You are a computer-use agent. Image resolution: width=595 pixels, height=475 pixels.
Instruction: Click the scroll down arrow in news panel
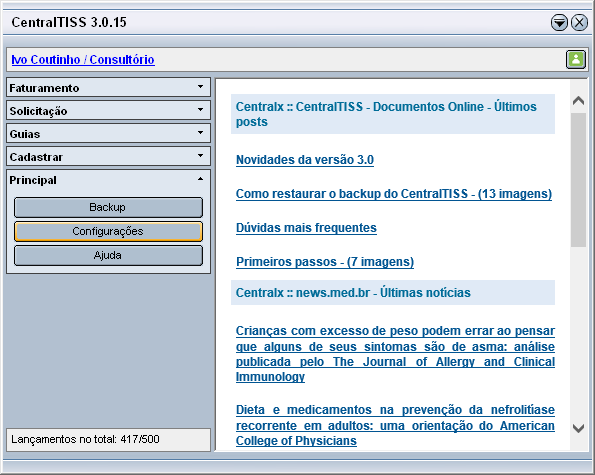click(x=578, y=429)
